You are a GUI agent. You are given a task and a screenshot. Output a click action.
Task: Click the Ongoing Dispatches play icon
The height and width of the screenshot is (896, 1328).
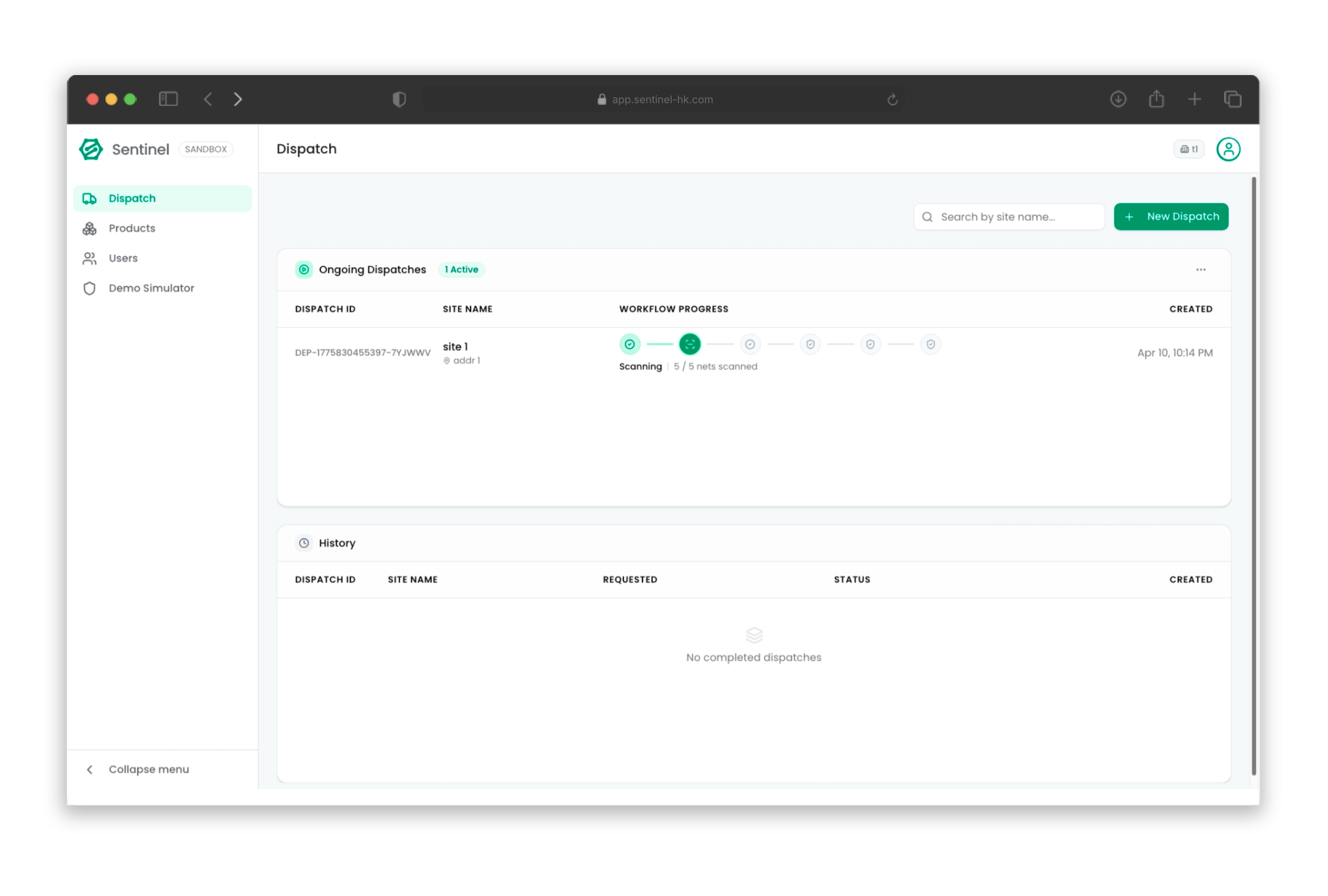pyautogui.click(x=303, y=269)
